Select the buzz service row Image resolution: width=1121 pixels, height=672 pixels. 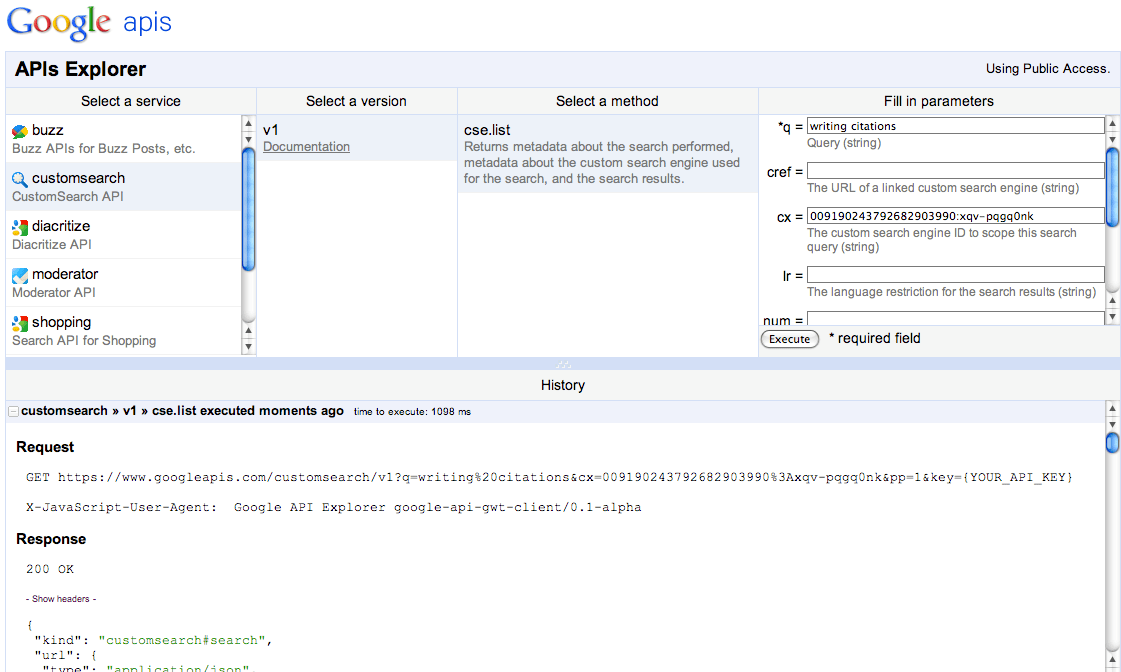point(124,139)
